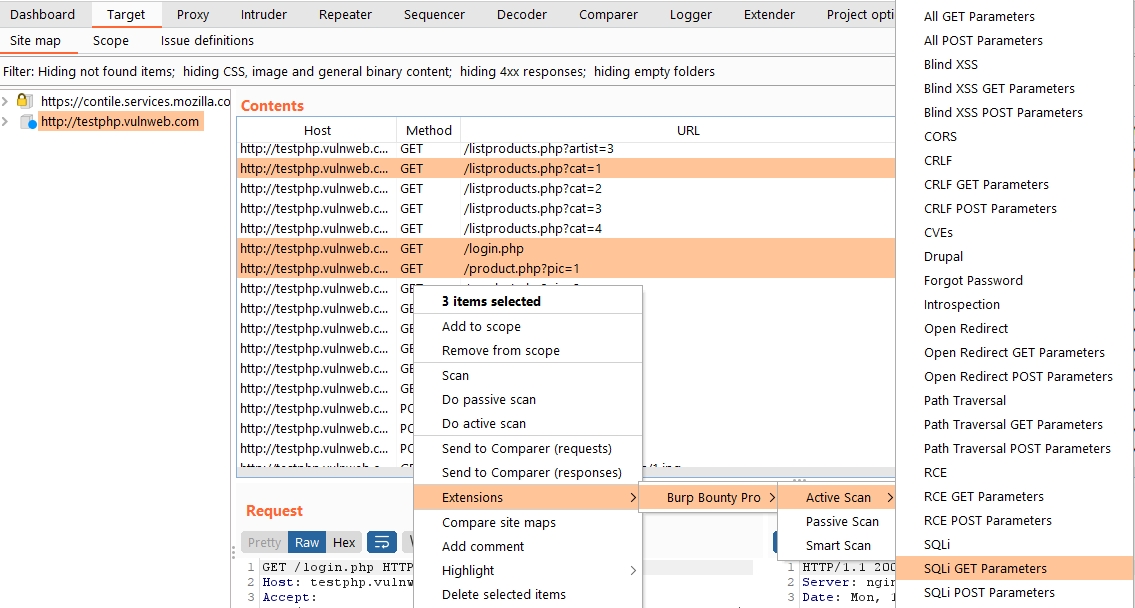Click the word-wrap icon in Request panel
This screenshot has width=1135, height=608.
pos(382,542)
